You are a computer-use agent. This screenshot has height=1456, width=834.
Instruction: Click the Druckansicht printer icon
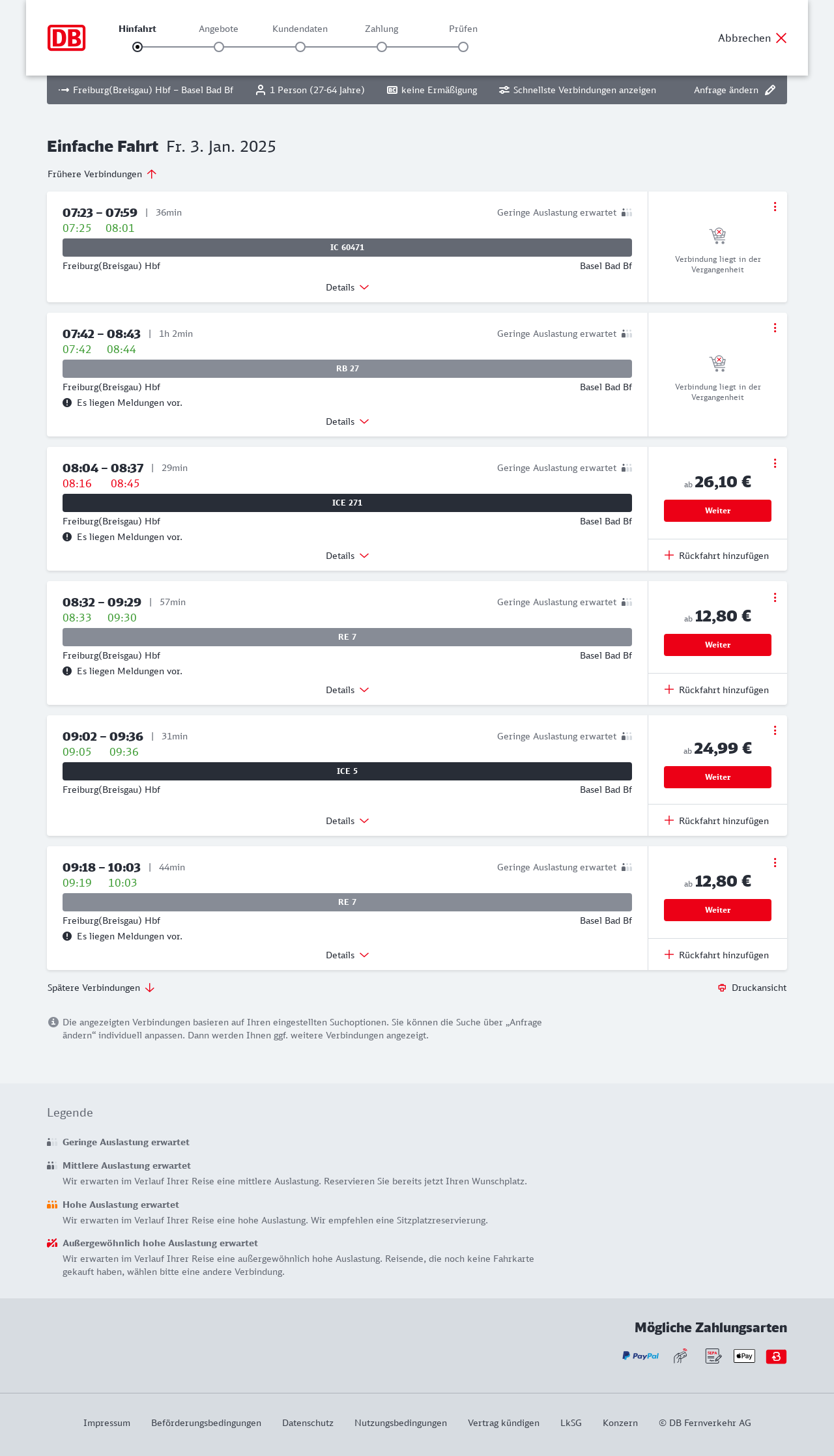pyautogui.click(x=722, y=988)
